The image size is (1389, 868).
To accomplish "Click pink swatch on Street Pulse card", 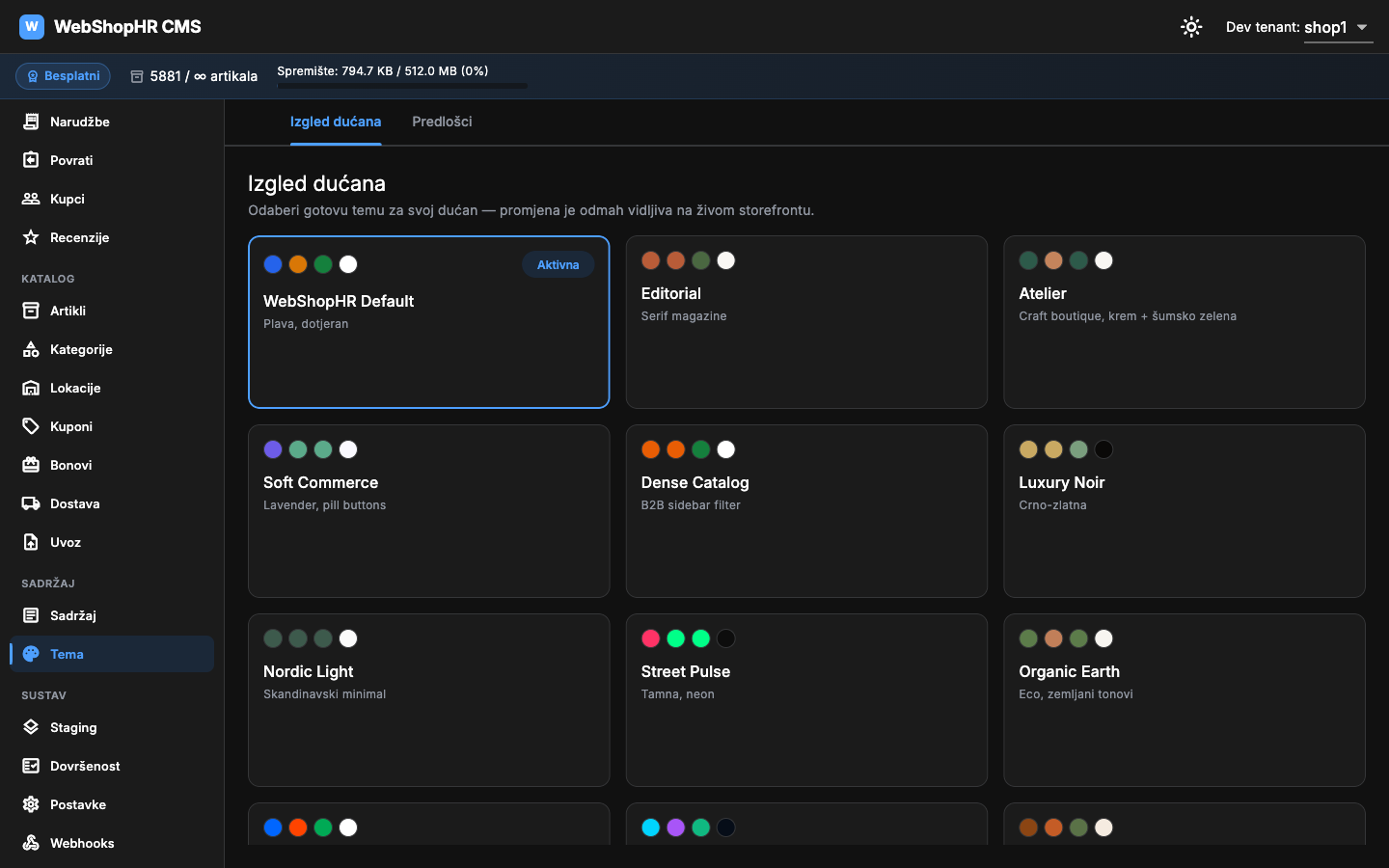I will click(x=651, y=638).
